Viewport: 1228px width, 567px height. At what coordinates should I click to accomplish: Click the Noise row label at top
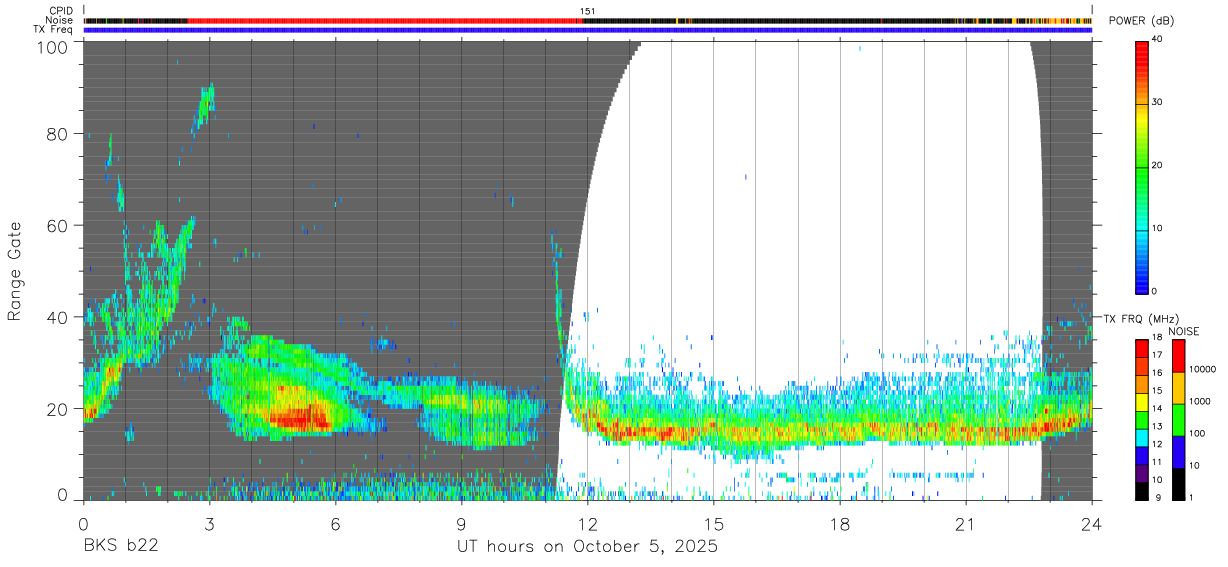[x=59, y=20]
